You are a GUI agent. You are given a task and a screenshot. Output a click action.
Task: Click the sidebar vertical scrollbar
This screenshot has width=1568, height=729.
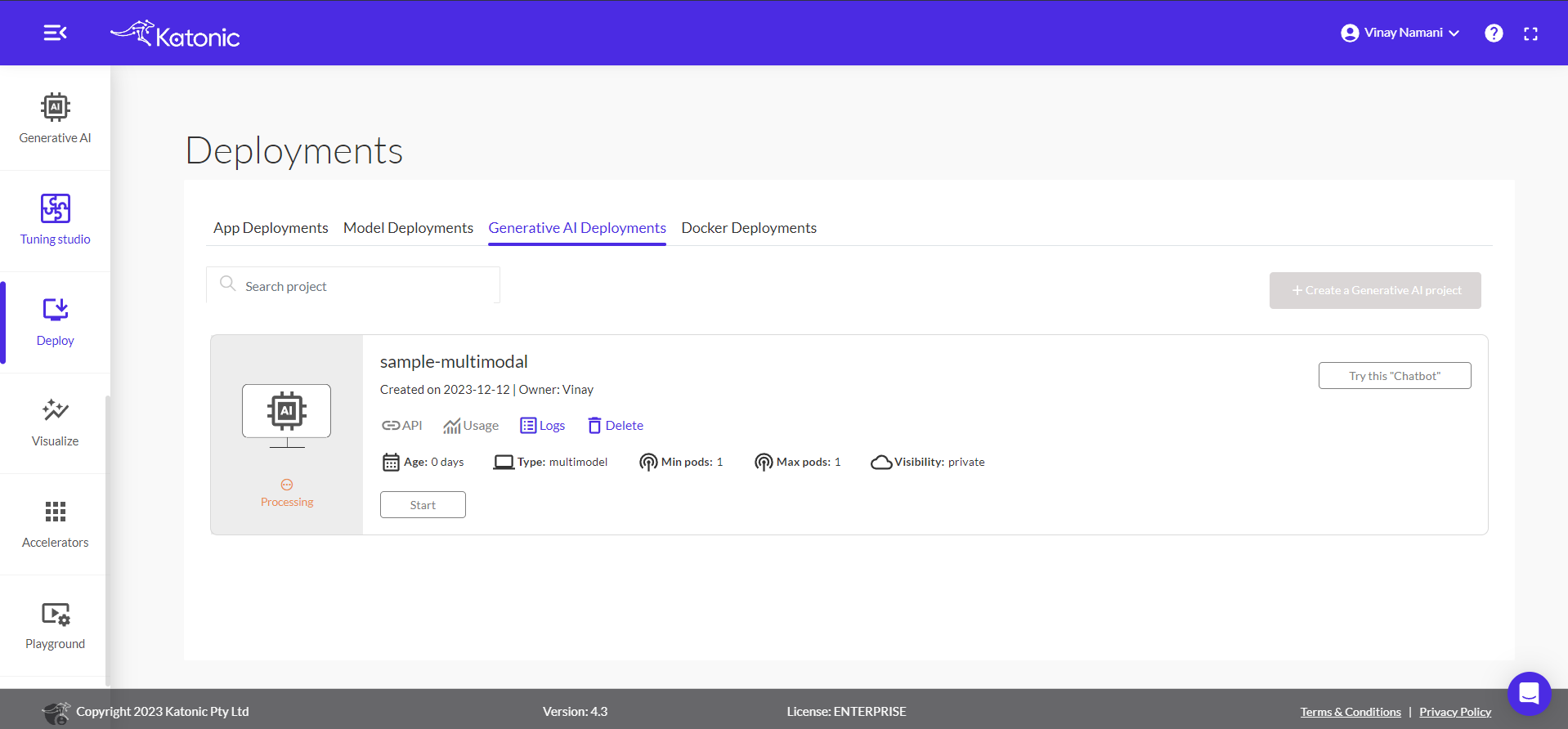pos(107,539)
